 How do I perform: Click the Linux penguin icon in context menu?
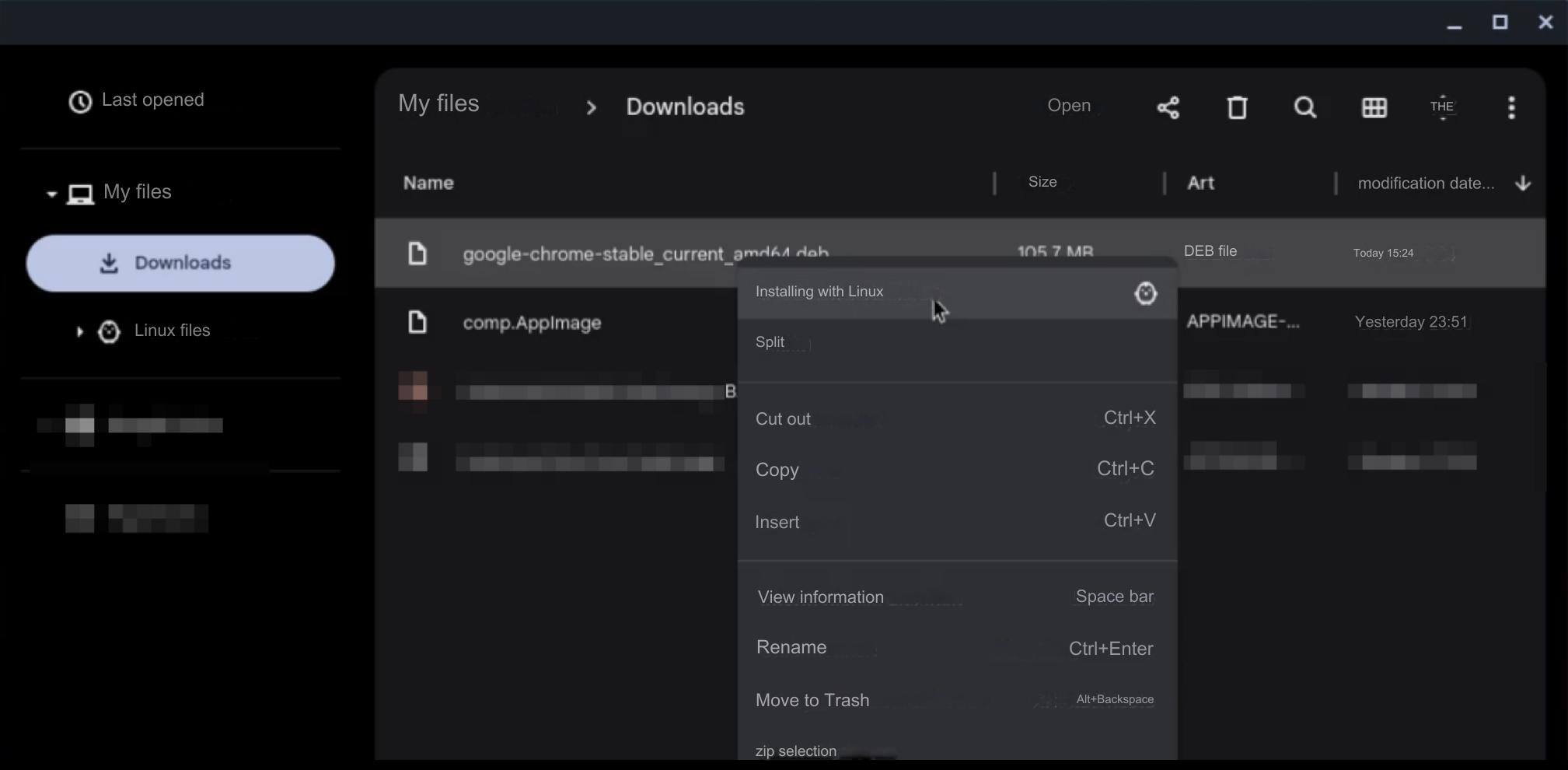pos(1145,293)
